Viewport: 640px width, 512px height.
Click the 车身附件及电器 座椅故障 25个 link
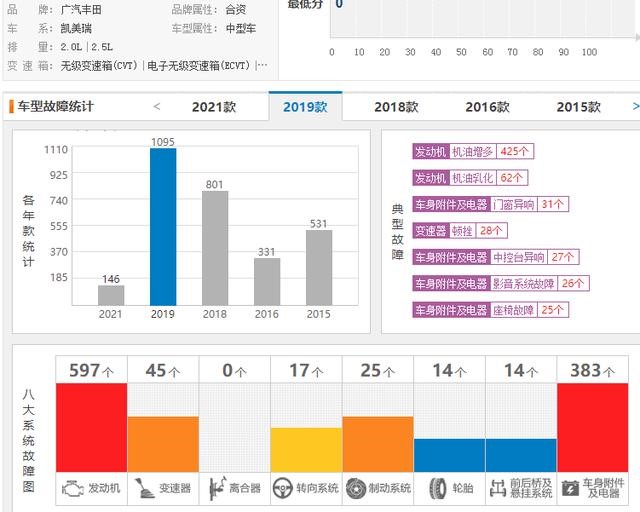point(490,310)
